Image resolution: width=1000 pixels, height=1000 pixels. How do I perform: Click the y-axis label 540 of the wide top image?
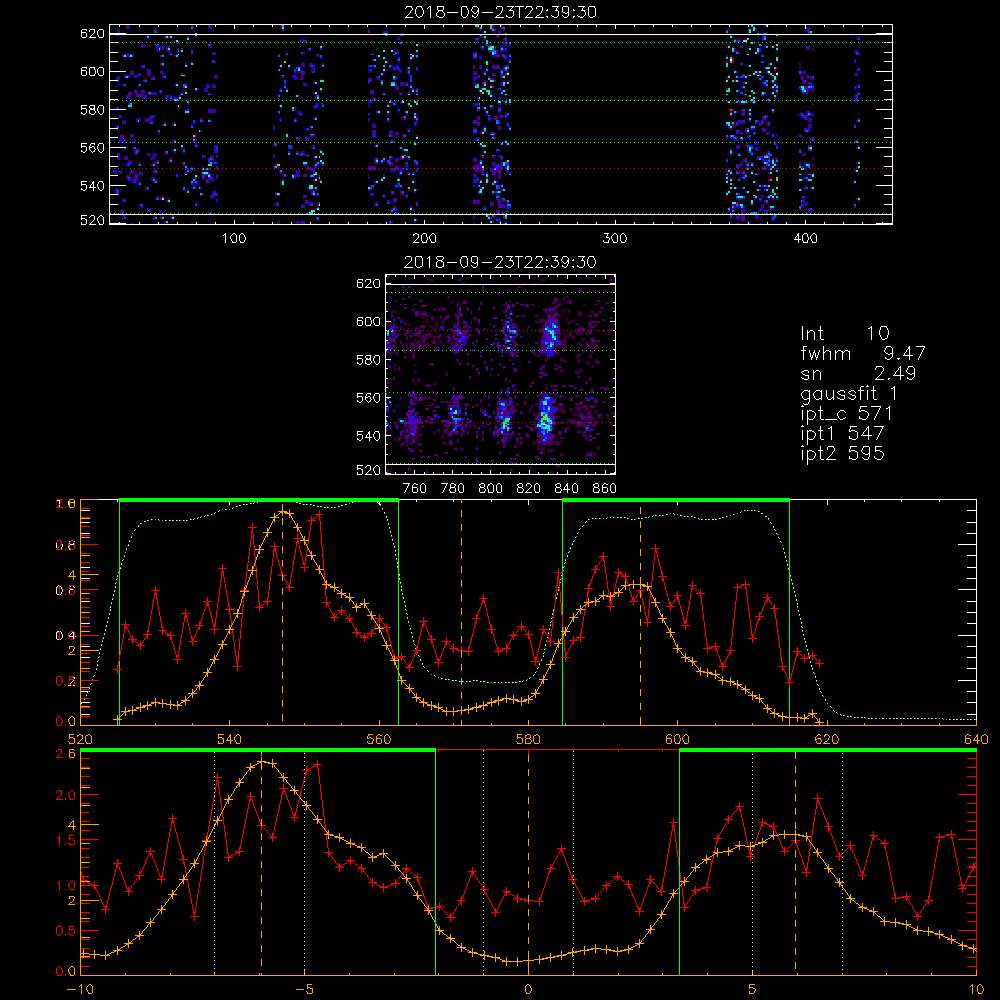(92, 186)
